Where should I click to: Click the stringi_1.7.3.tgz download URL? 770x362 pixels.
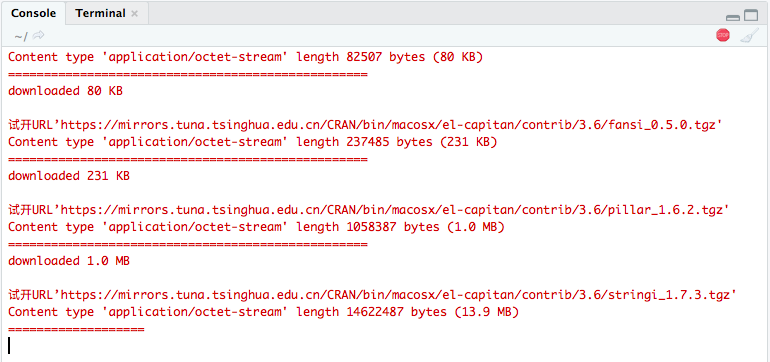coord(398,295)
